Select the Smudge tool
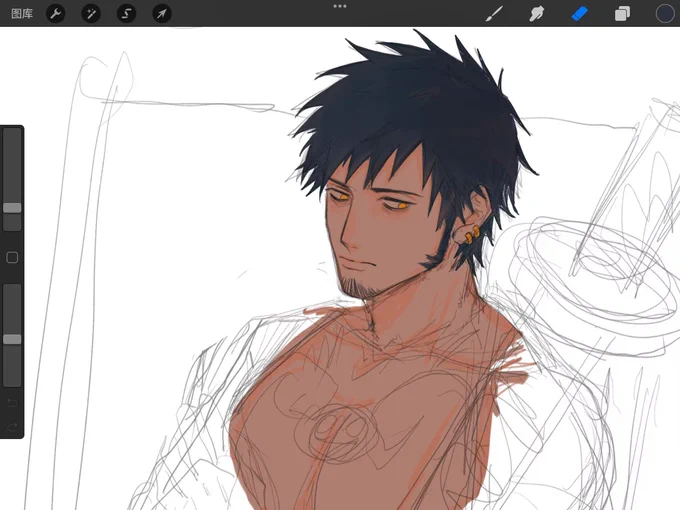The height and width of the screenshot is (510, 680). pyautogui.click(x=536, y=13)
